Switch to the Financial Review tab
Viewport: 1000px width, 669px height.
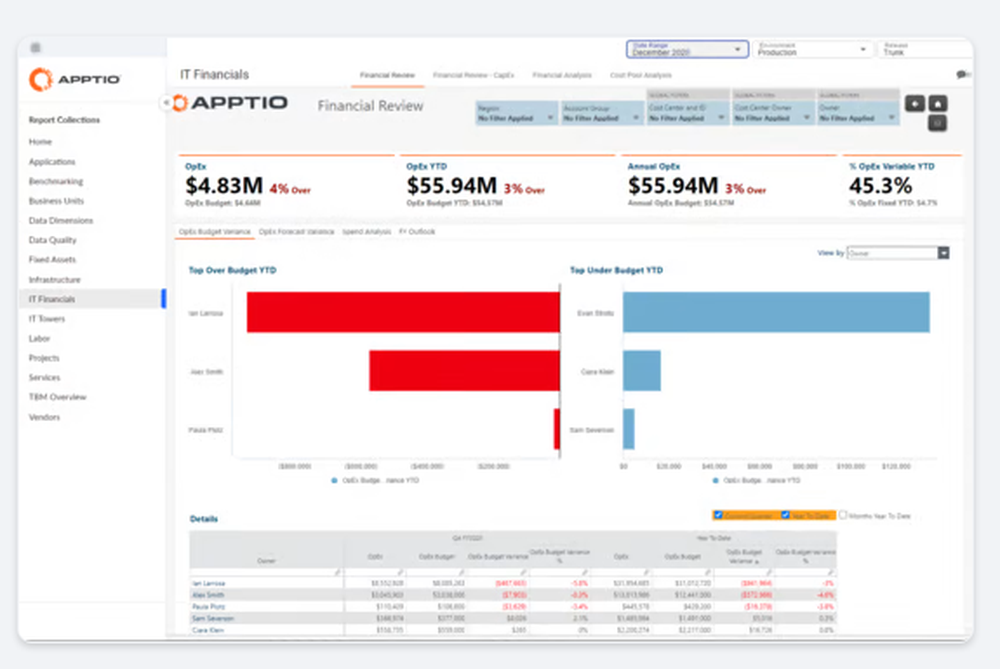coord(387,75)
